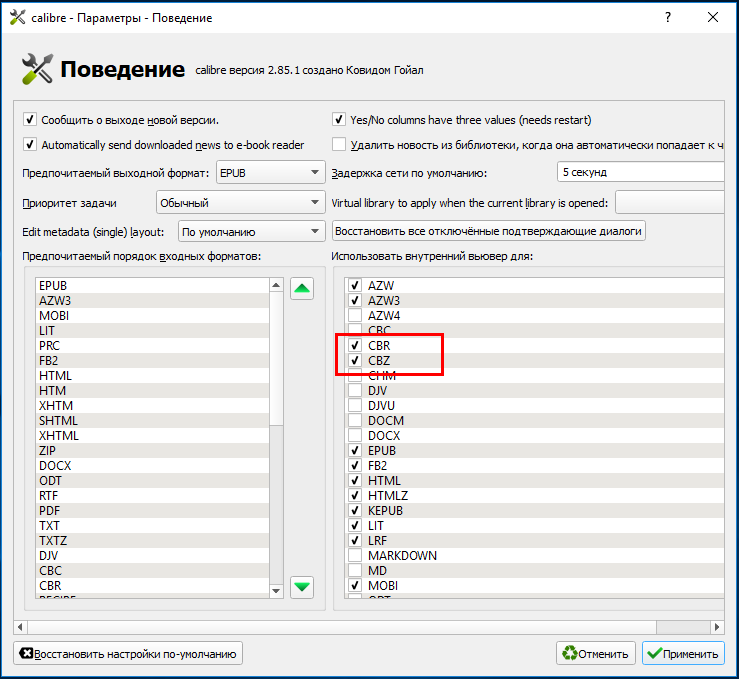Click restore default settings button
Image resolution: width=739 pixels, height=679 pixels.
point(128,654)
